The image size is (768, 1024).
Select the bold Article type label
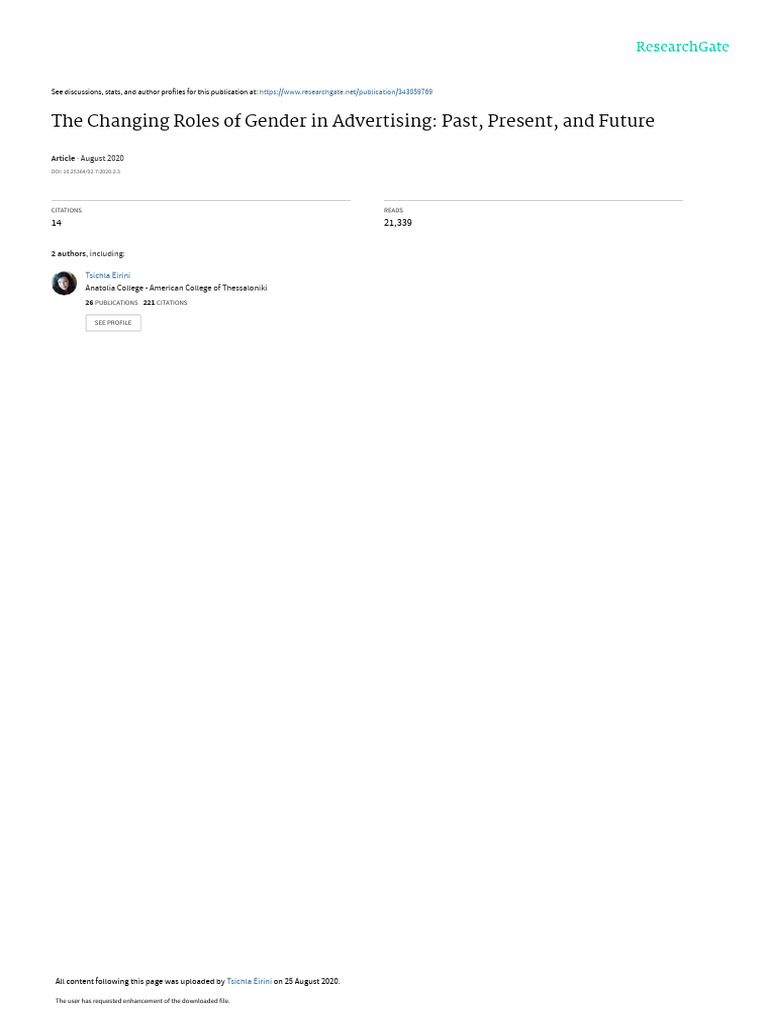63,158
